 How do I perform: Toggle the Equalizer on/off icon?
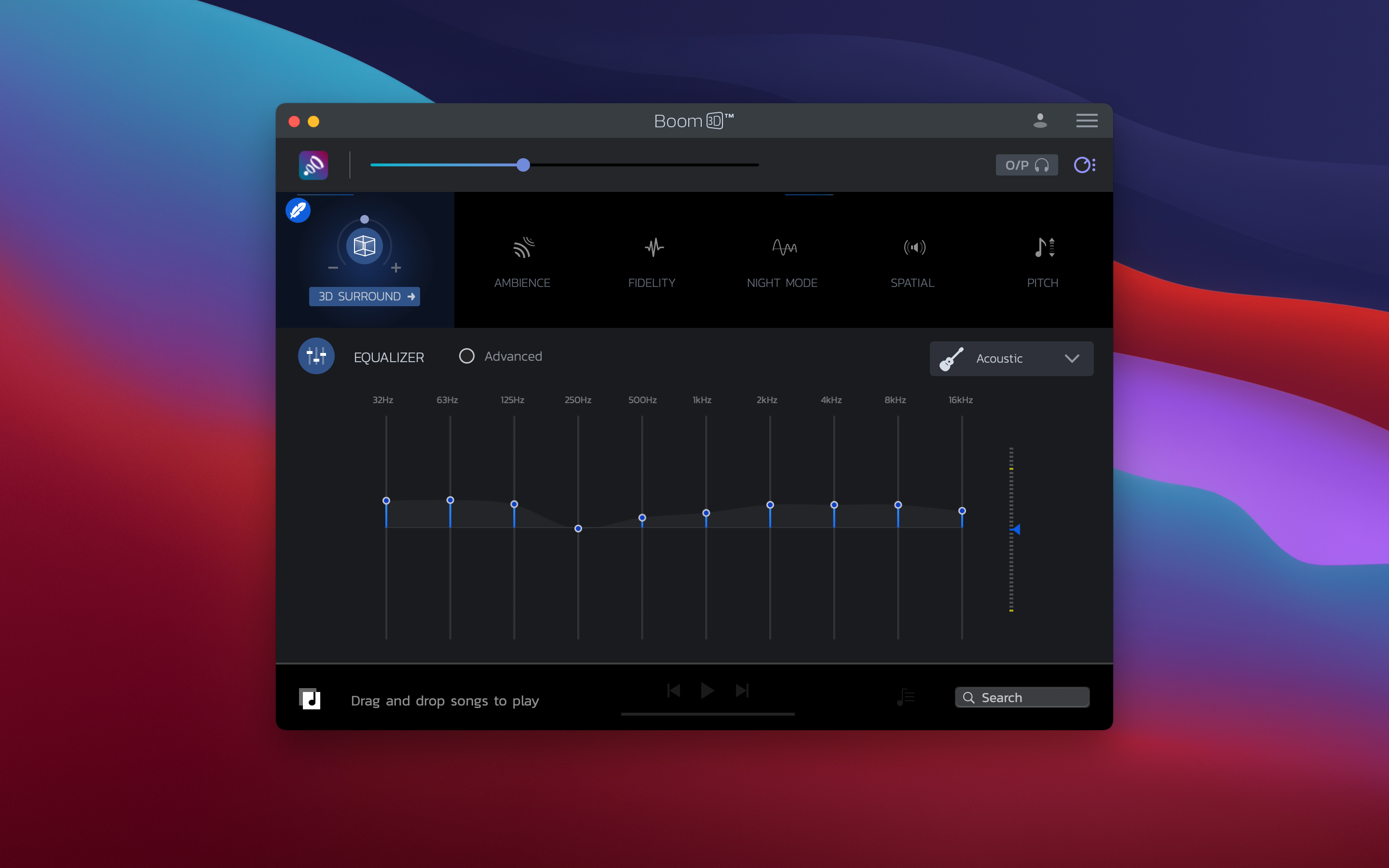click(x=316, y=356)
